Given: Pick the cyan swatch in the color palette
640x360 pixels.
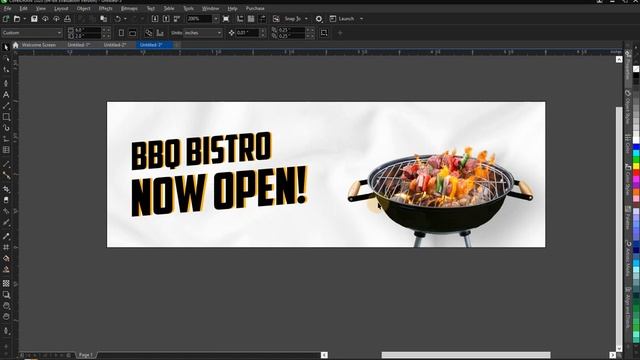Looking at the screenshot, I should point(636,153).
